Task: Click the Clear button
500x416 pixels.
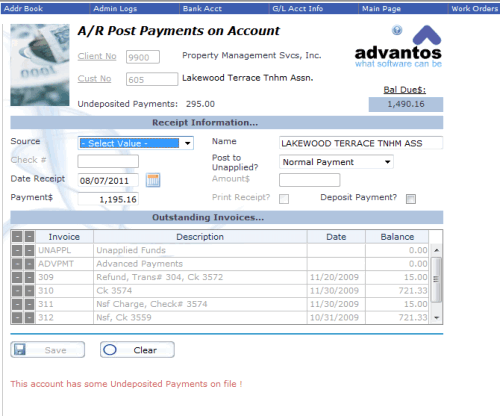Action: (x=137, y=350)
